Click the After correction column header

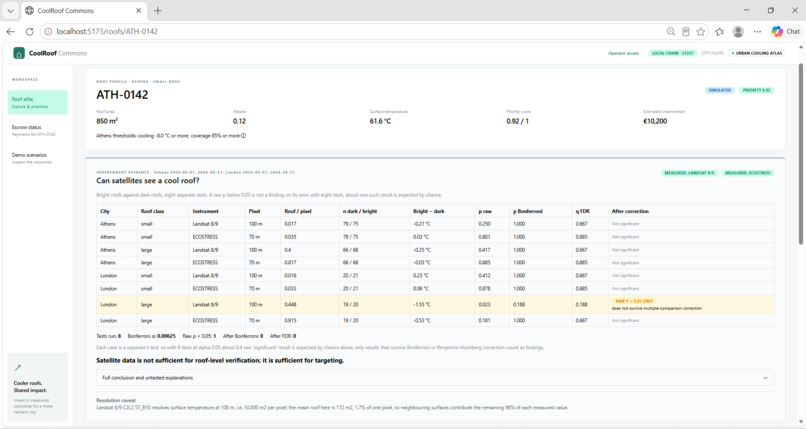[x=630, y=211]
